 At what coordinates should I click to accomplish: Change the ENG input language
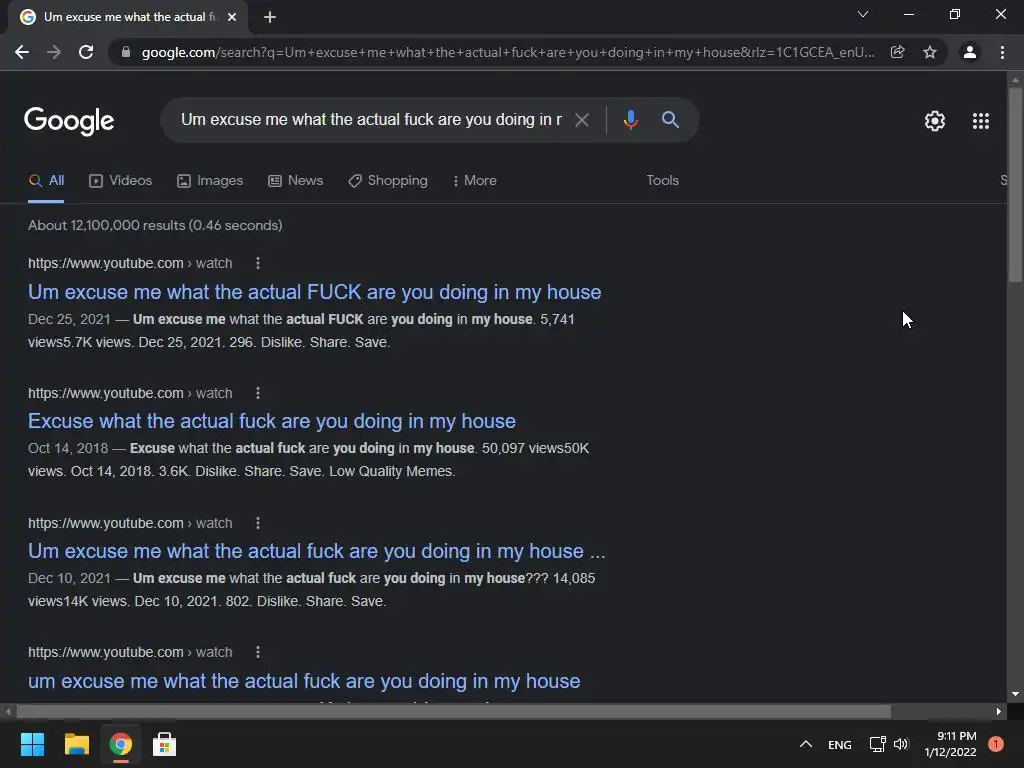[840, 744]
